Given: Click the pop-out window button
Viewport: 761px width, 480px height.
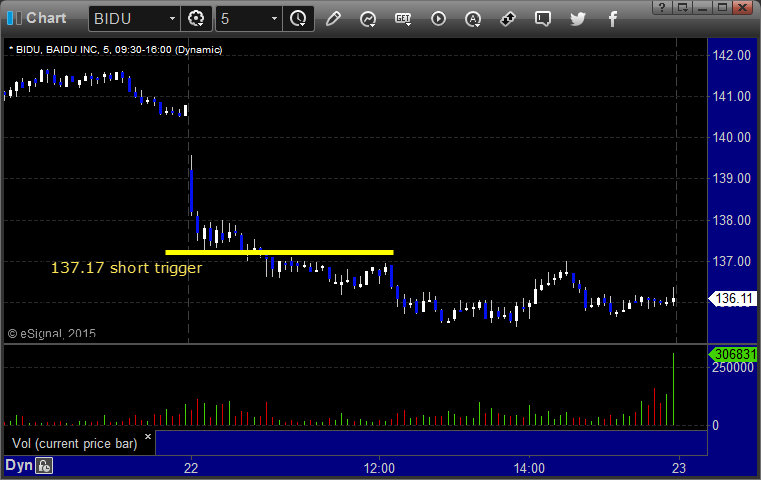Looking at the screenshot, I should click(682, 7).
